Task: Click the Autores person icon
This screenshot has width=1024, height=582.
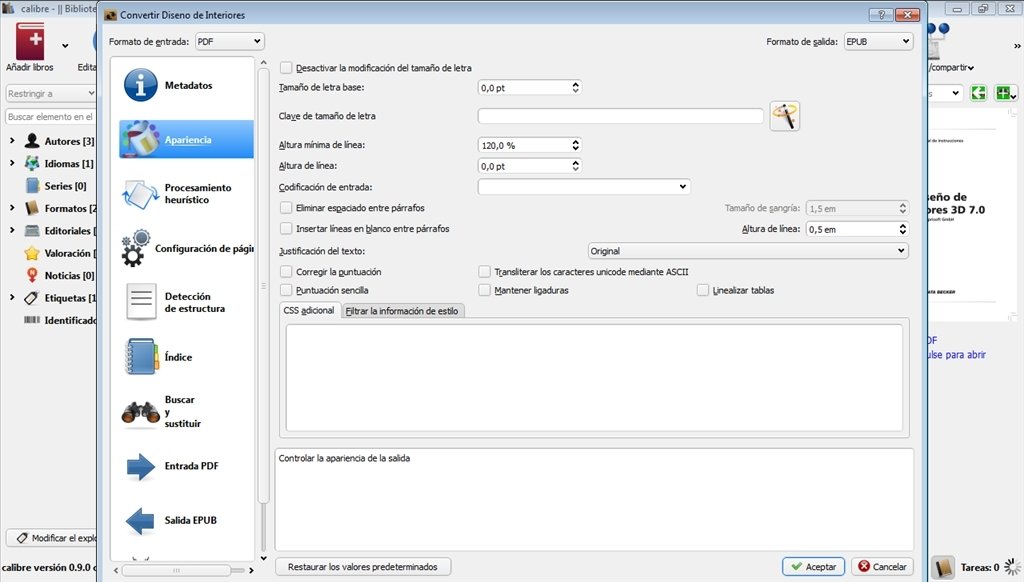Action: [x=32, y=140]
